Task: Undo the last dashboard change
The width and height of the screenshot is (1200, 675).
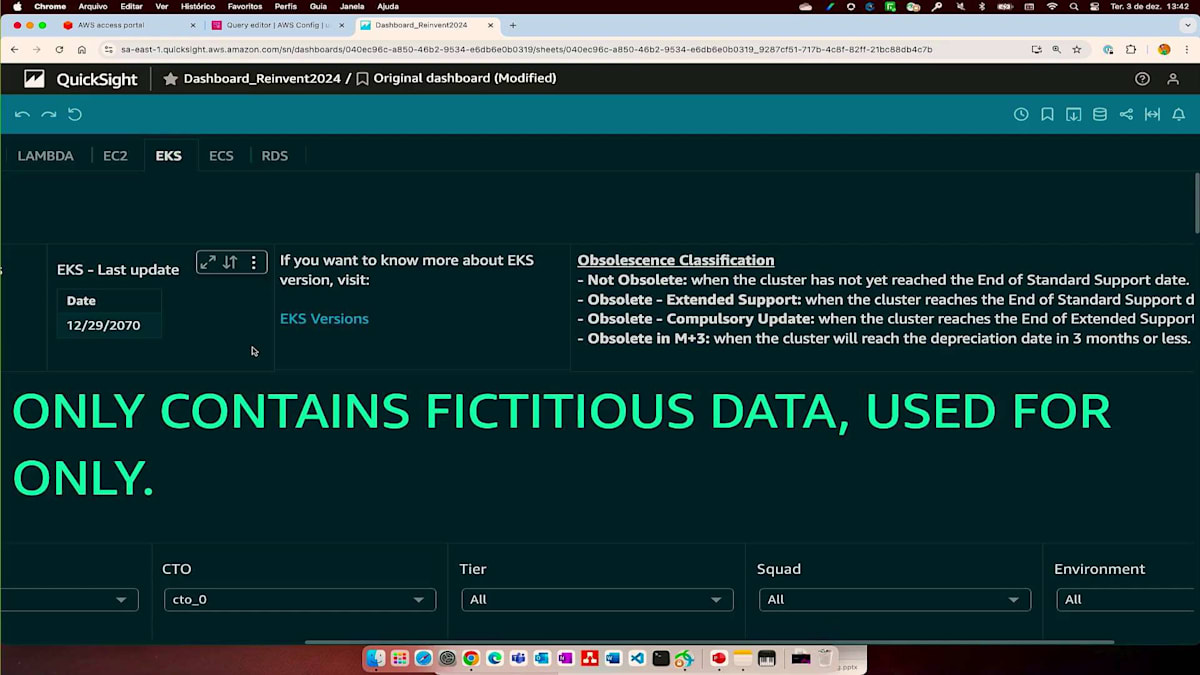Action: click(x=22, y=114)
